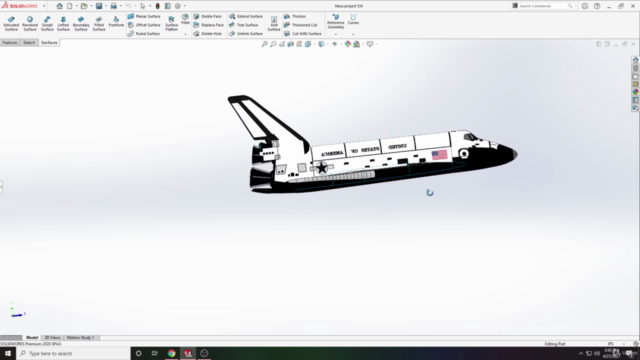Click the Planar Surface command
Screen dimensions: 640x360
coord(144,16)
